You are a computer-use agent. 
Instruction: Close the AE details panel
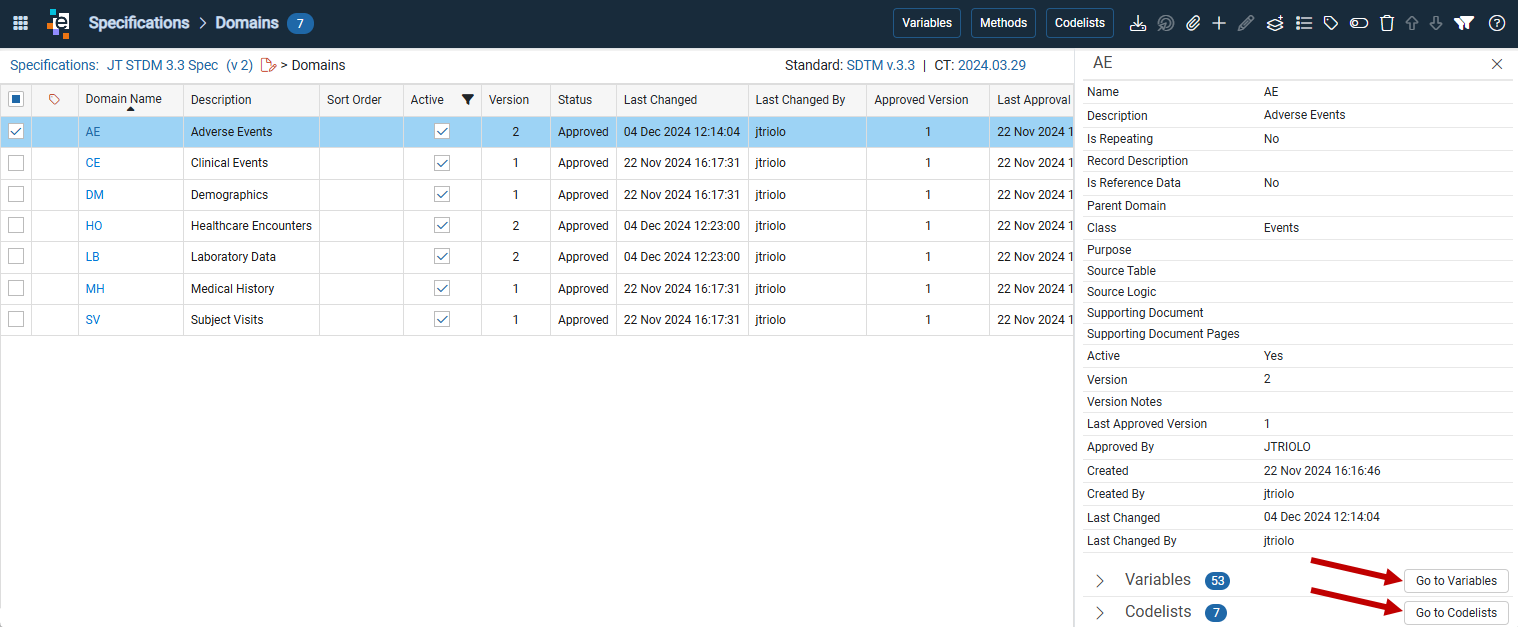point(1497,64)
